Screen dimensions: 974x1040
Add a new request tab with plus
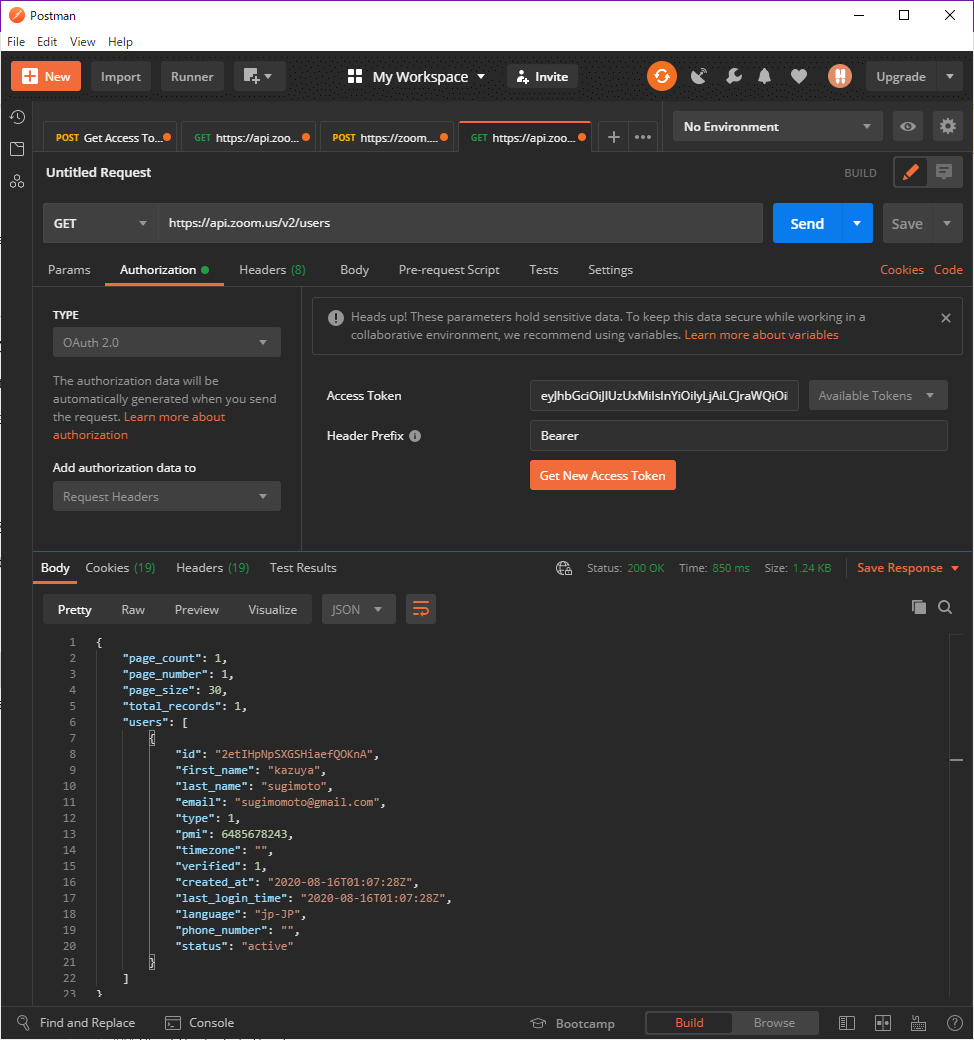[x=614, y=137]
